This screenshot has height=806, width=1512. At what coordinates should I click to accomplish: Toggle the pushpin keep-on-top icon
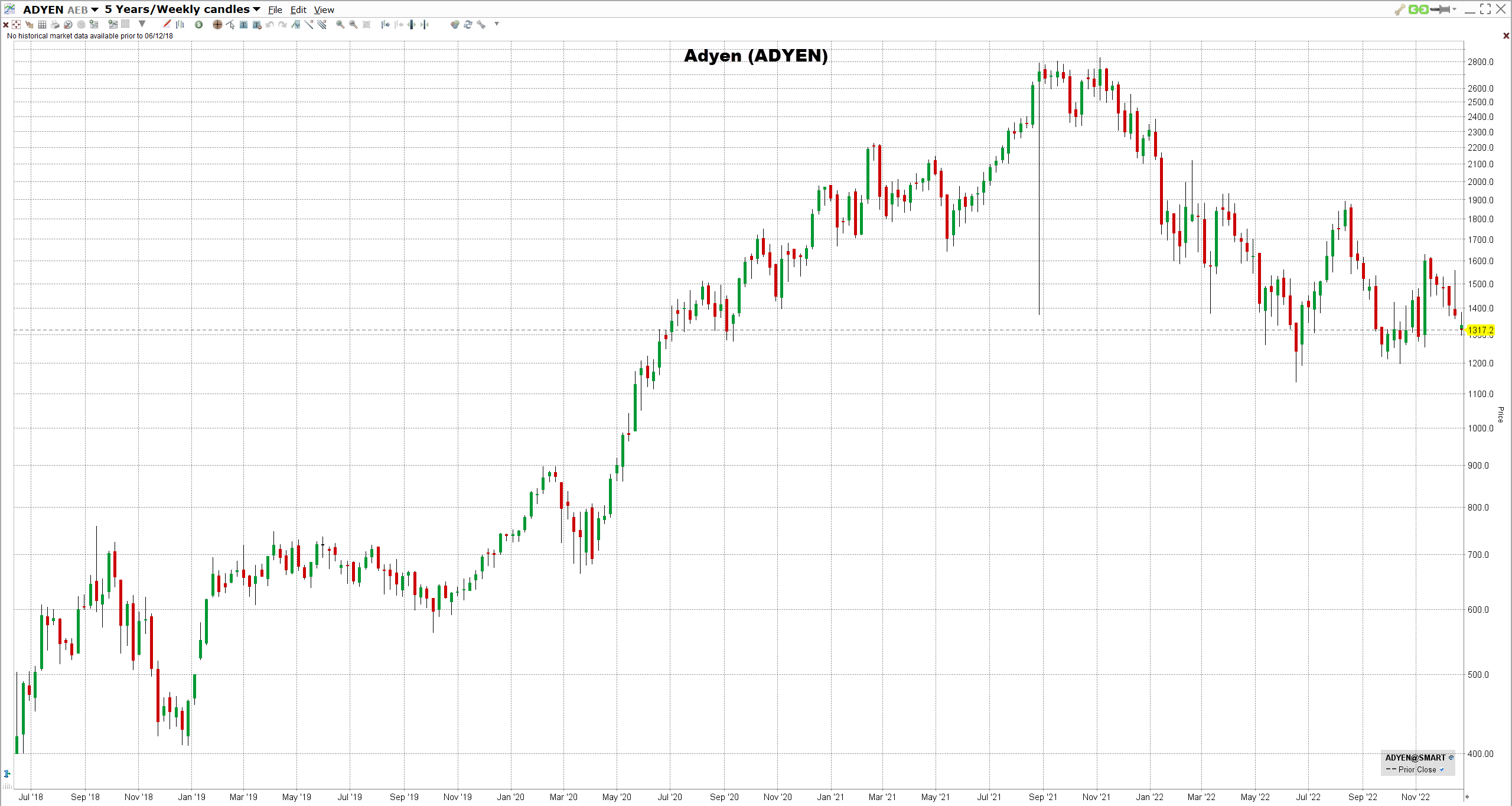(x=1440, y=9)
